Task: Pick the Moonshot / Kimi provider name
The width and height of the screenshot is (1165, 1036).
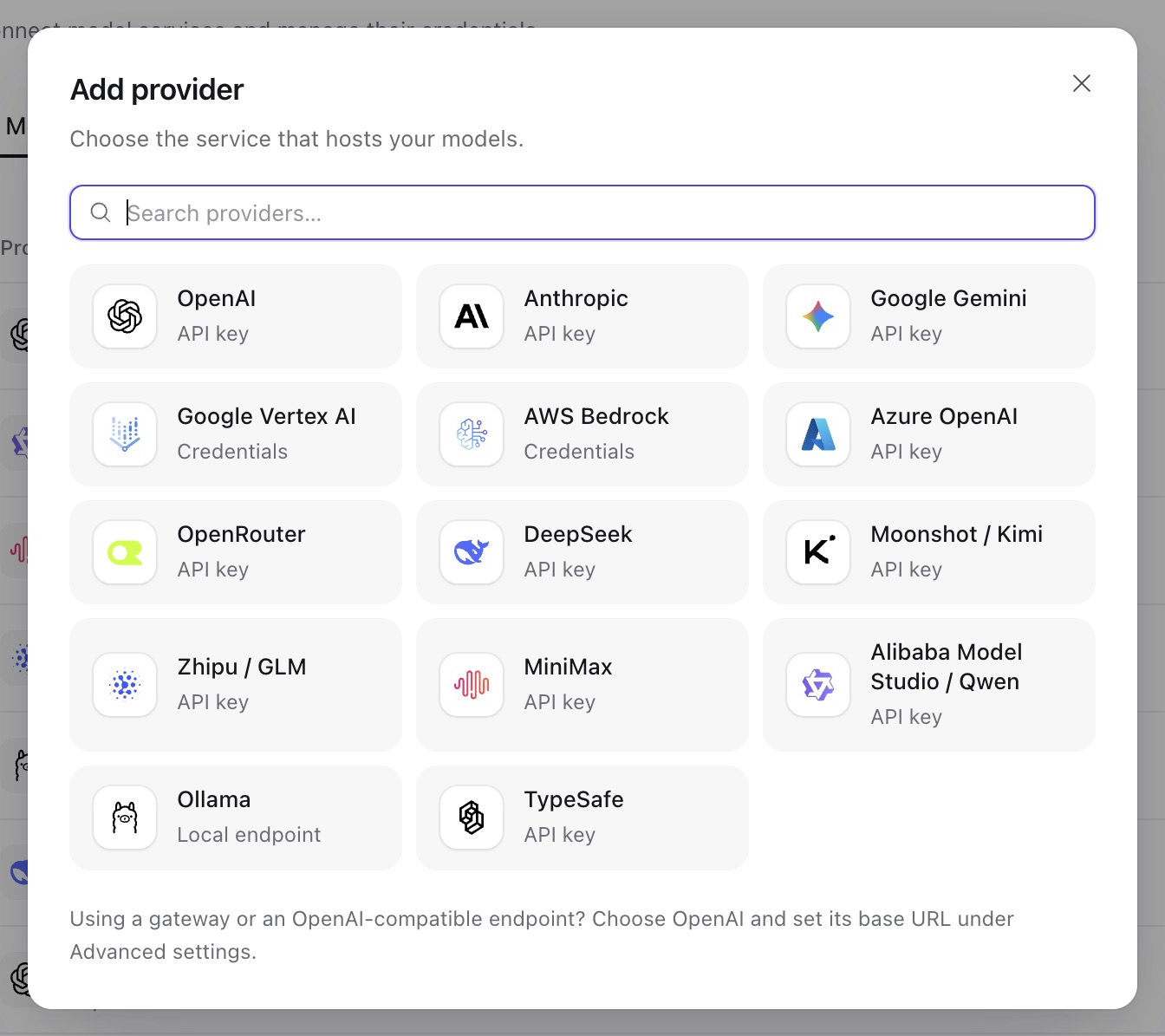Action: (x=957, y=534)
